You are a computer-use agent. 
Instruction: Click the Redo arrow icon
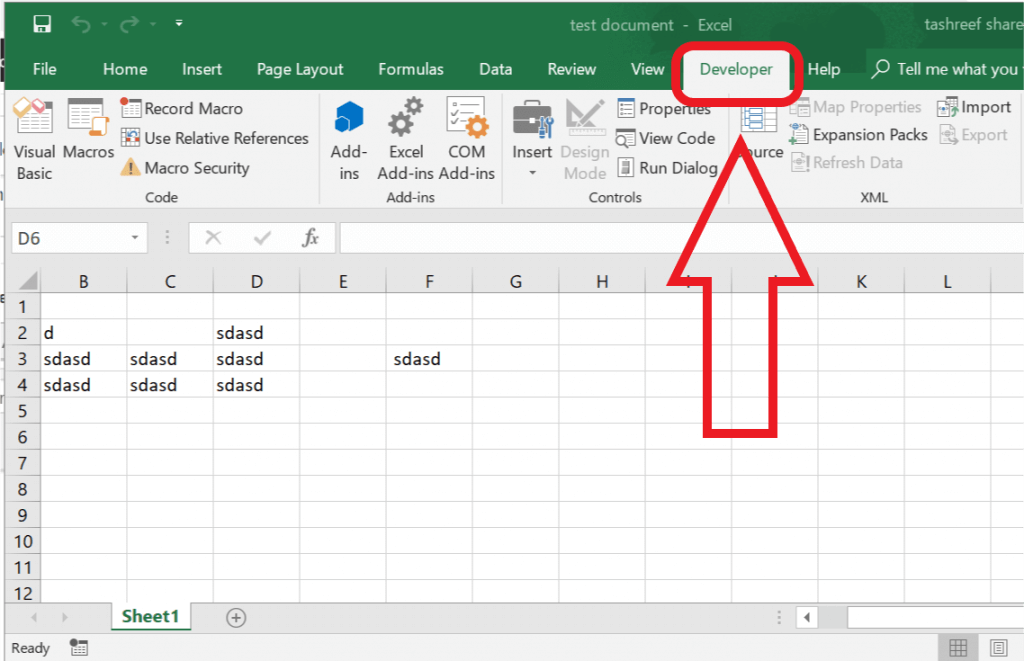(x=129, y=25)
